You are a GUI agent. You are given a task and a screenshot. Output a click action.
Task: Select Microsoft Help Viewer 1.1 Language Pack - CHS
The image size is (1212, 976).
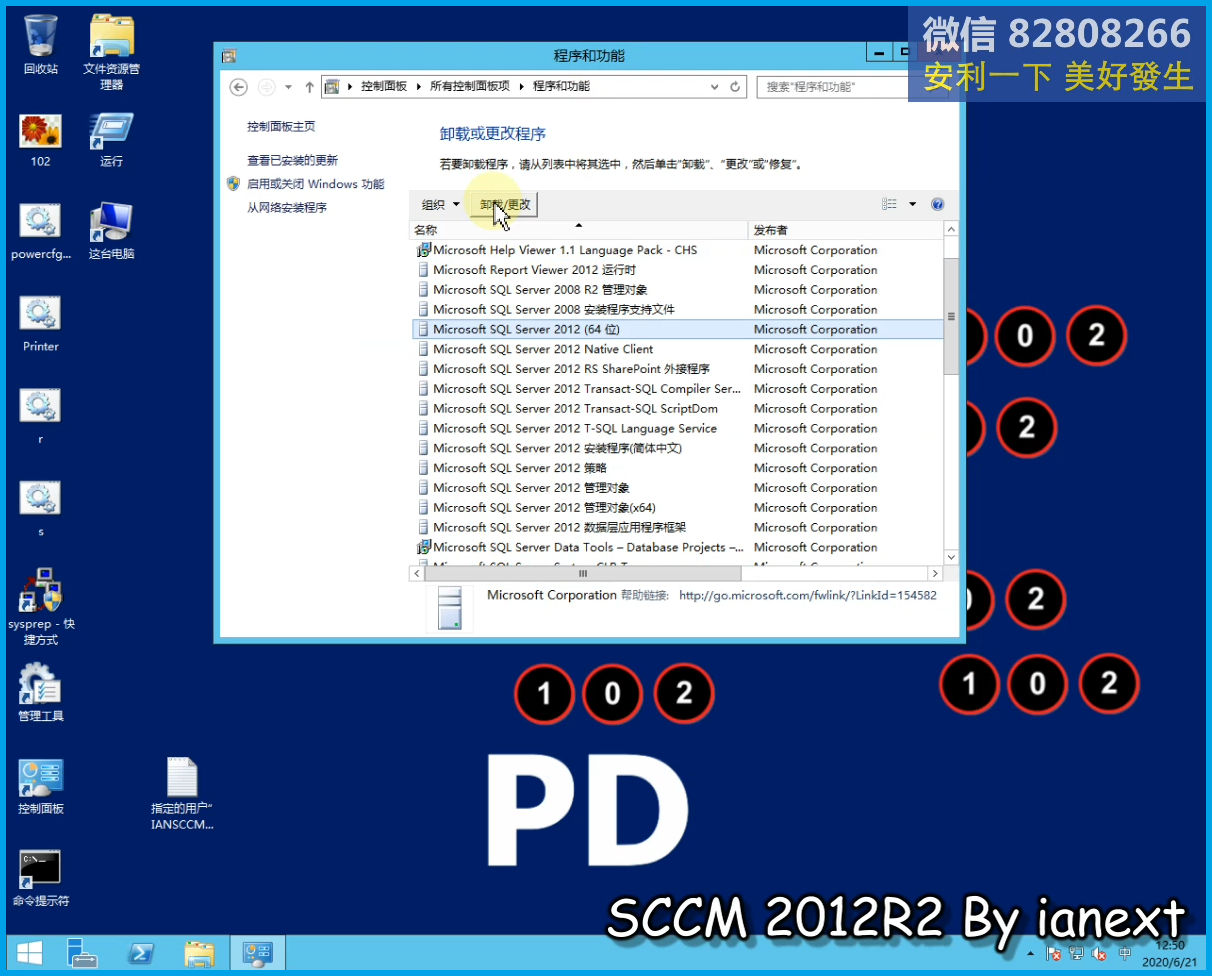(x=677, y=250)
